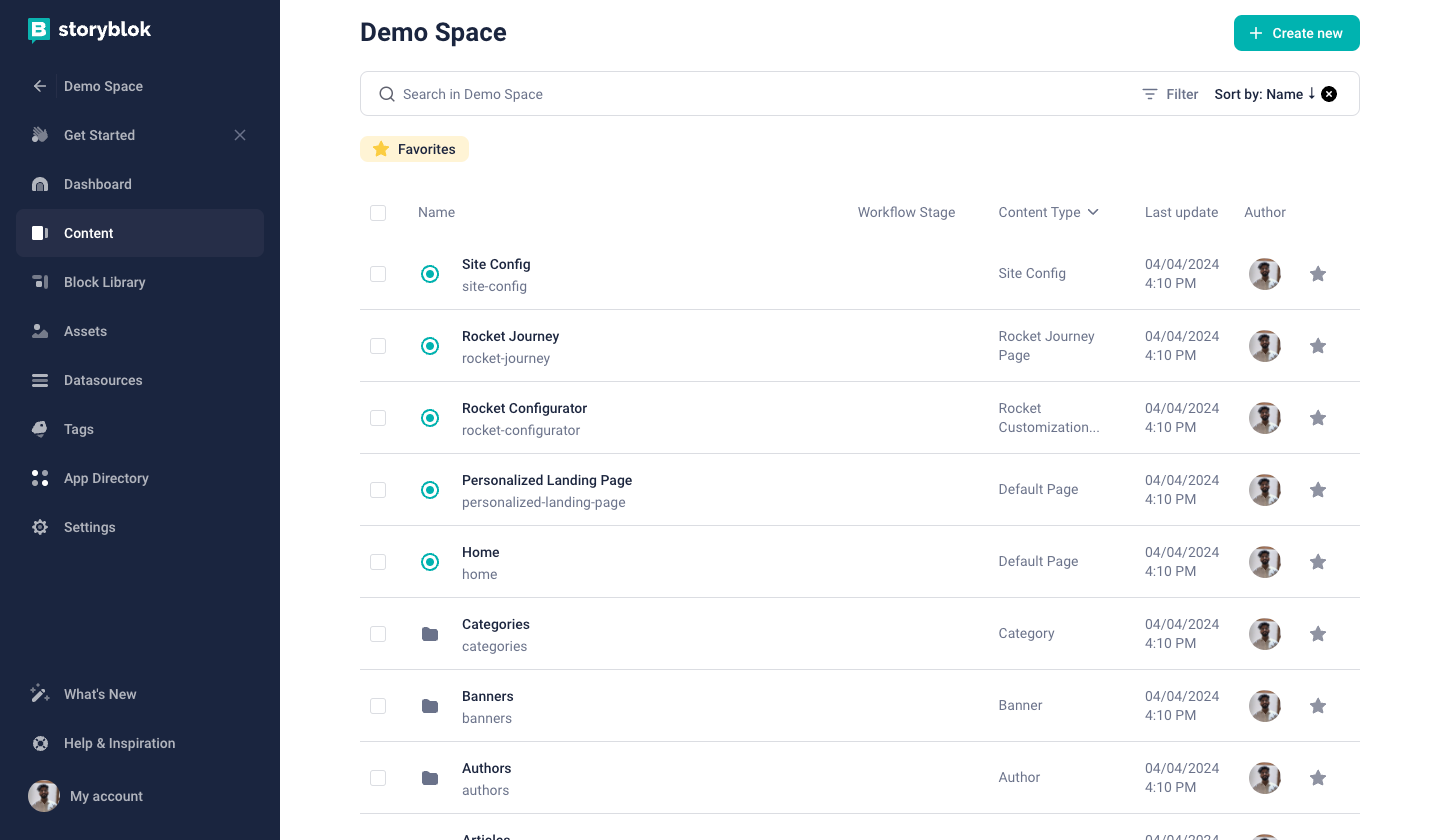Click the My account avatar

pos(44,796)
